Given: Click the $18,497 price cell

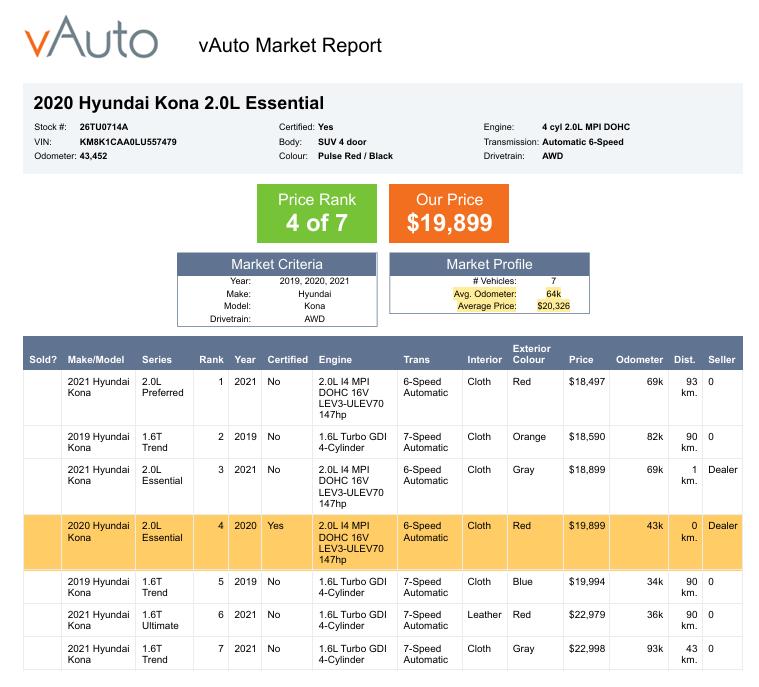Looking at the screenshot, I should (587, 382).
